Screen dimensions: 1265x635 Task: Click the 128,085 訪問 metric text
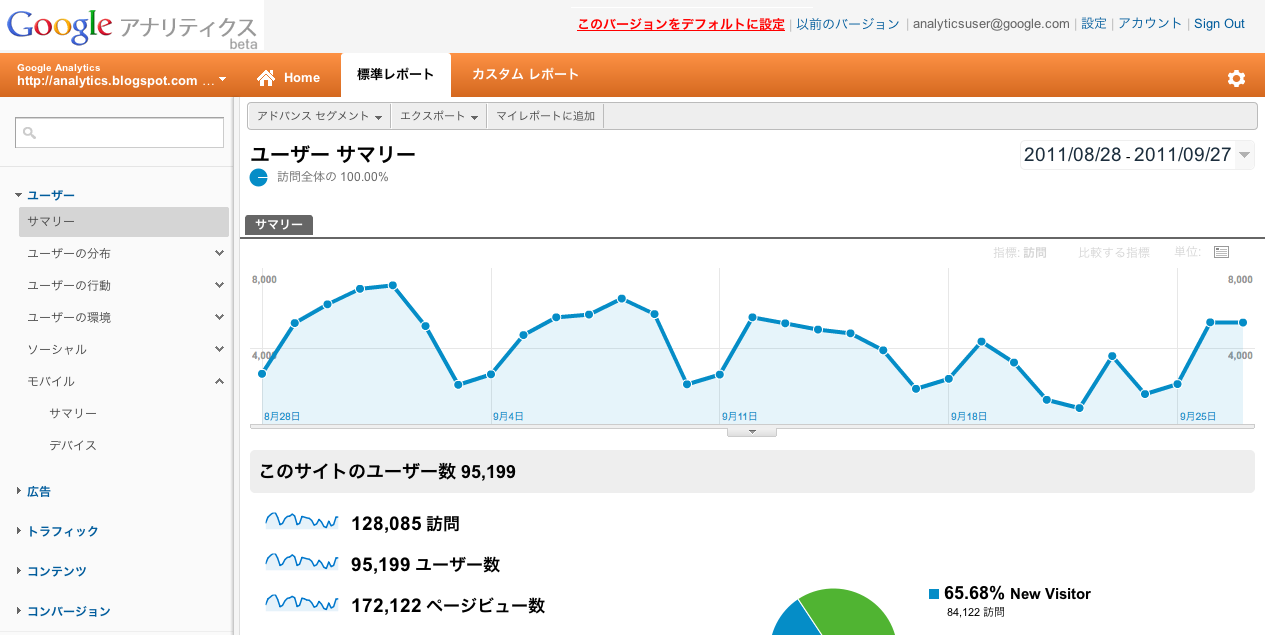pyautogui.click(x=405, y=523)
